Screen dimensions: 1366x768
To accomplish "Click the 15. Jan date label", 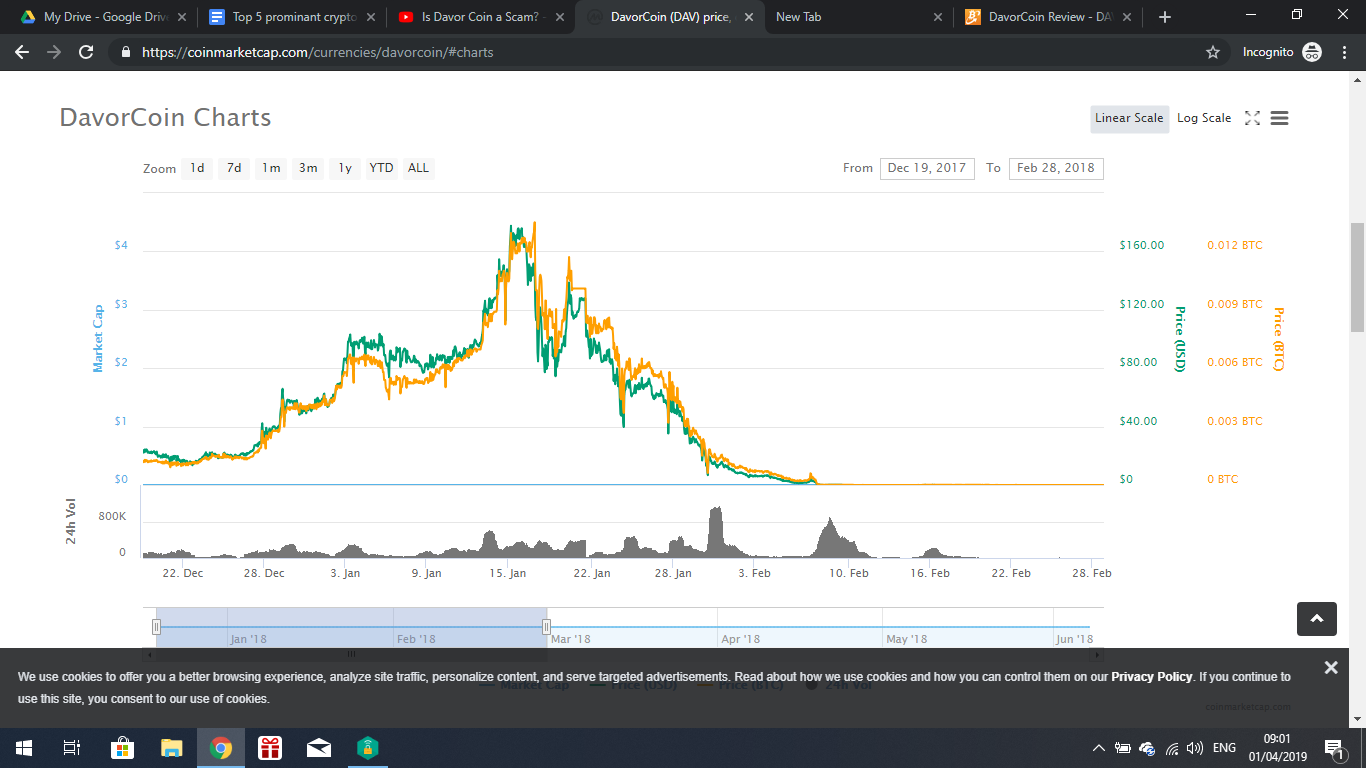I will point(507,573).
